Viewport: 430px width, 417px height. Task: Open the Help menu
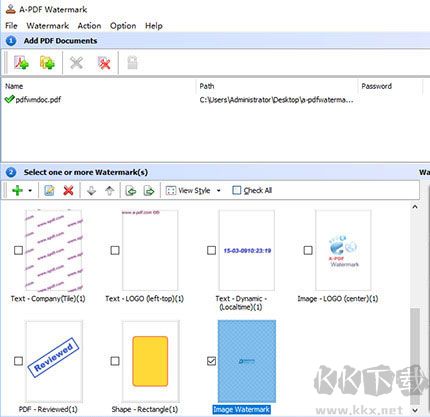pos(154,26)
